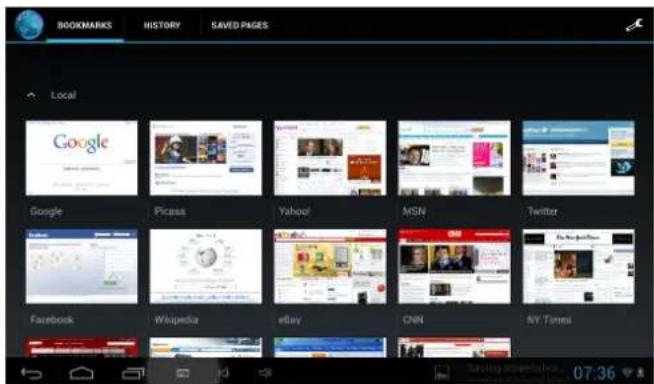Click the Facebook label text
The image size is (654, 384).
pyautogui.click(x=52, y=320)
